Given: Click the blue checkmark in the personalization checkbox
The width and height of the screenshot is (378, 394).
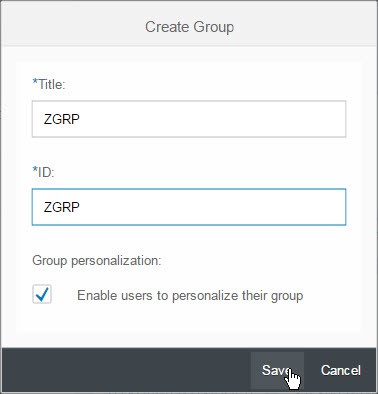Looking at the screenshot, I should [x=42, y=294].
